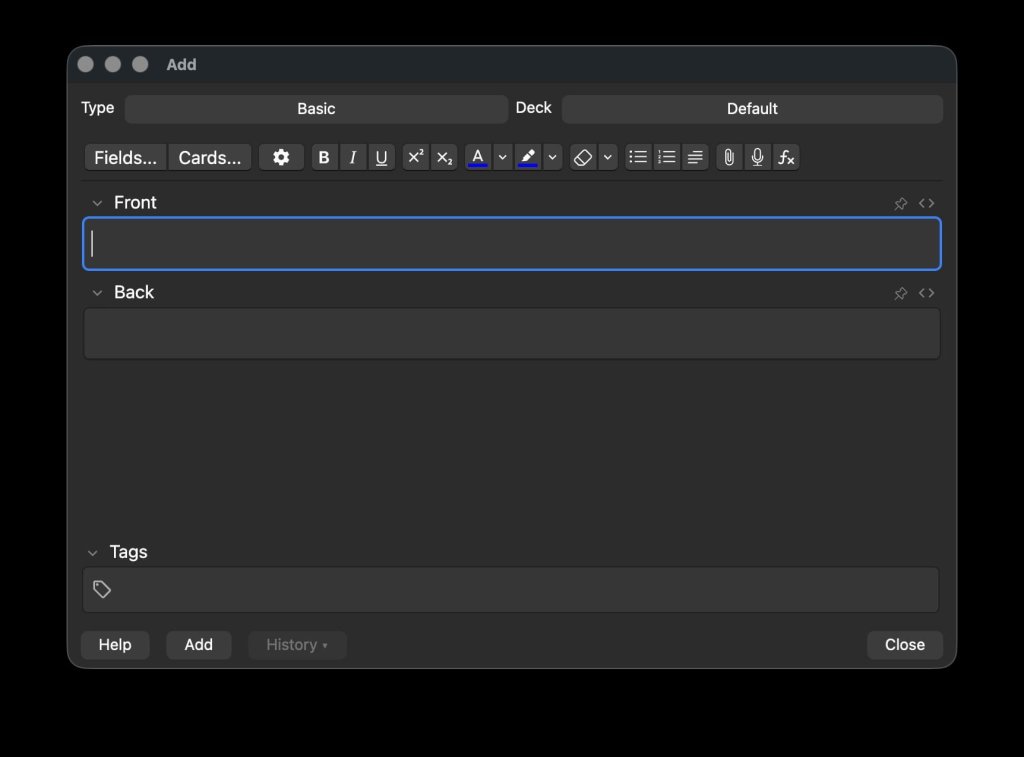Image resolution: width=1024 pixels, height=757 pixels.
Task: Toggle italic formatting
Action: click(353, 157)
